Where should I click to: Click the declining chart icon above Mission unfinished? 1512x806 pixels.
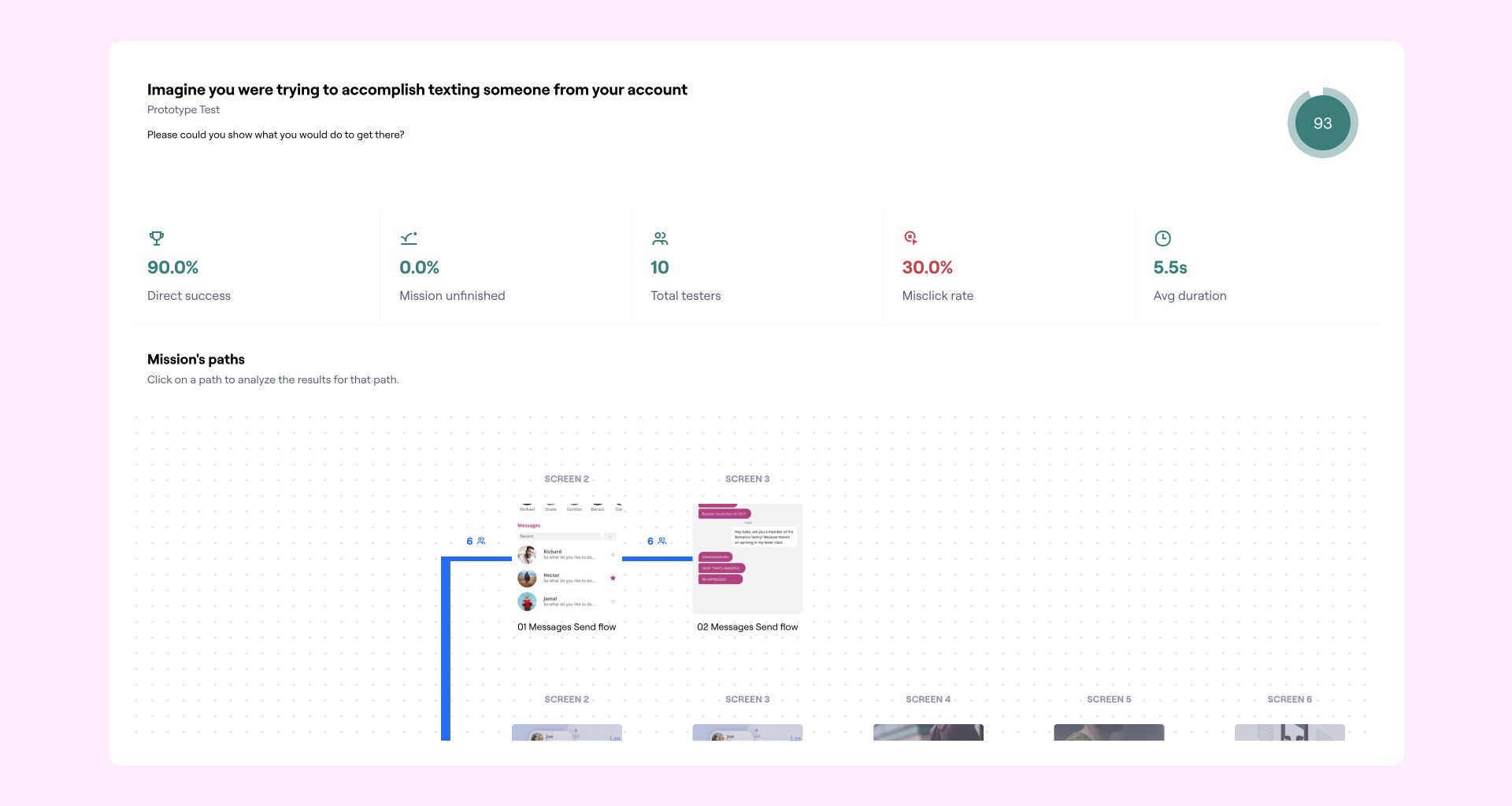[x=407, y=238]
